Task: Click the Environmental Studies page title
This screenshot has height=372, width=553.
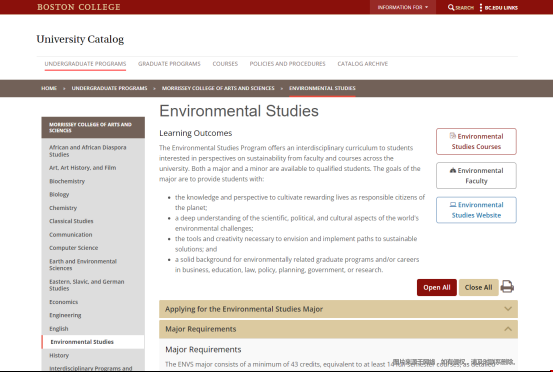Action: click(239, 111)
